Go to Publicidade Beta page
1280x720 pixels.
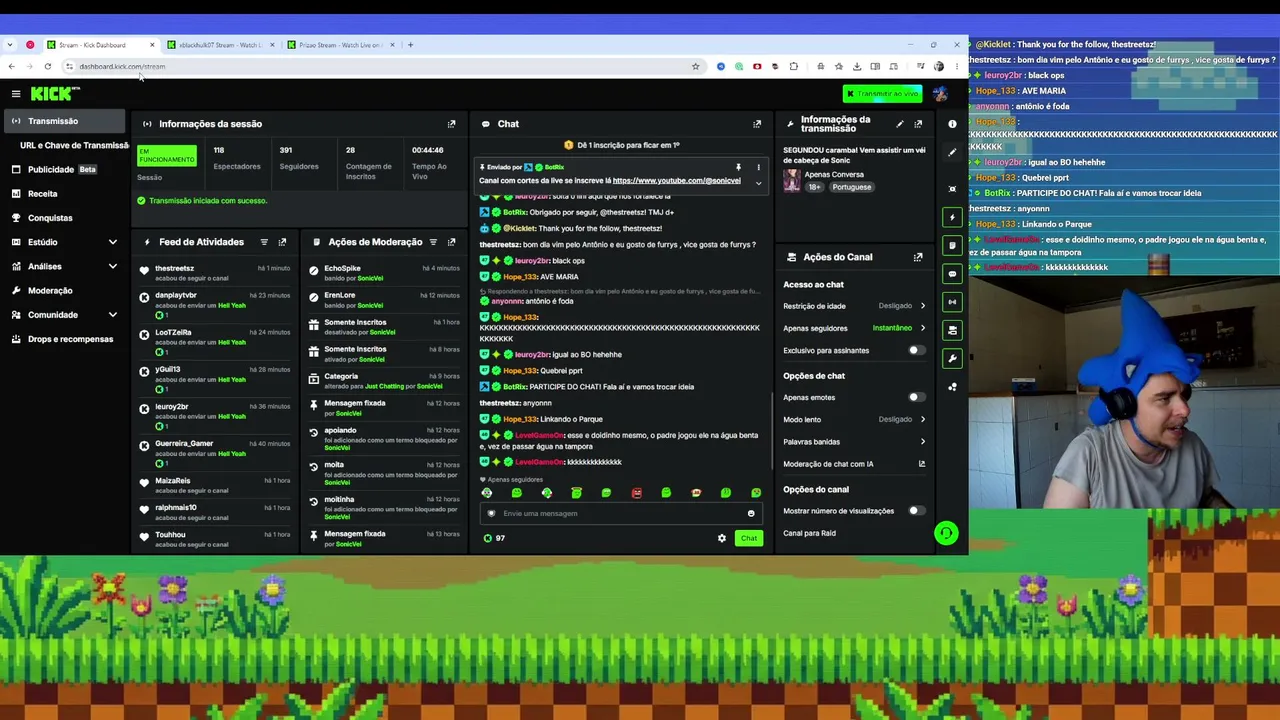tap(65, 169)
